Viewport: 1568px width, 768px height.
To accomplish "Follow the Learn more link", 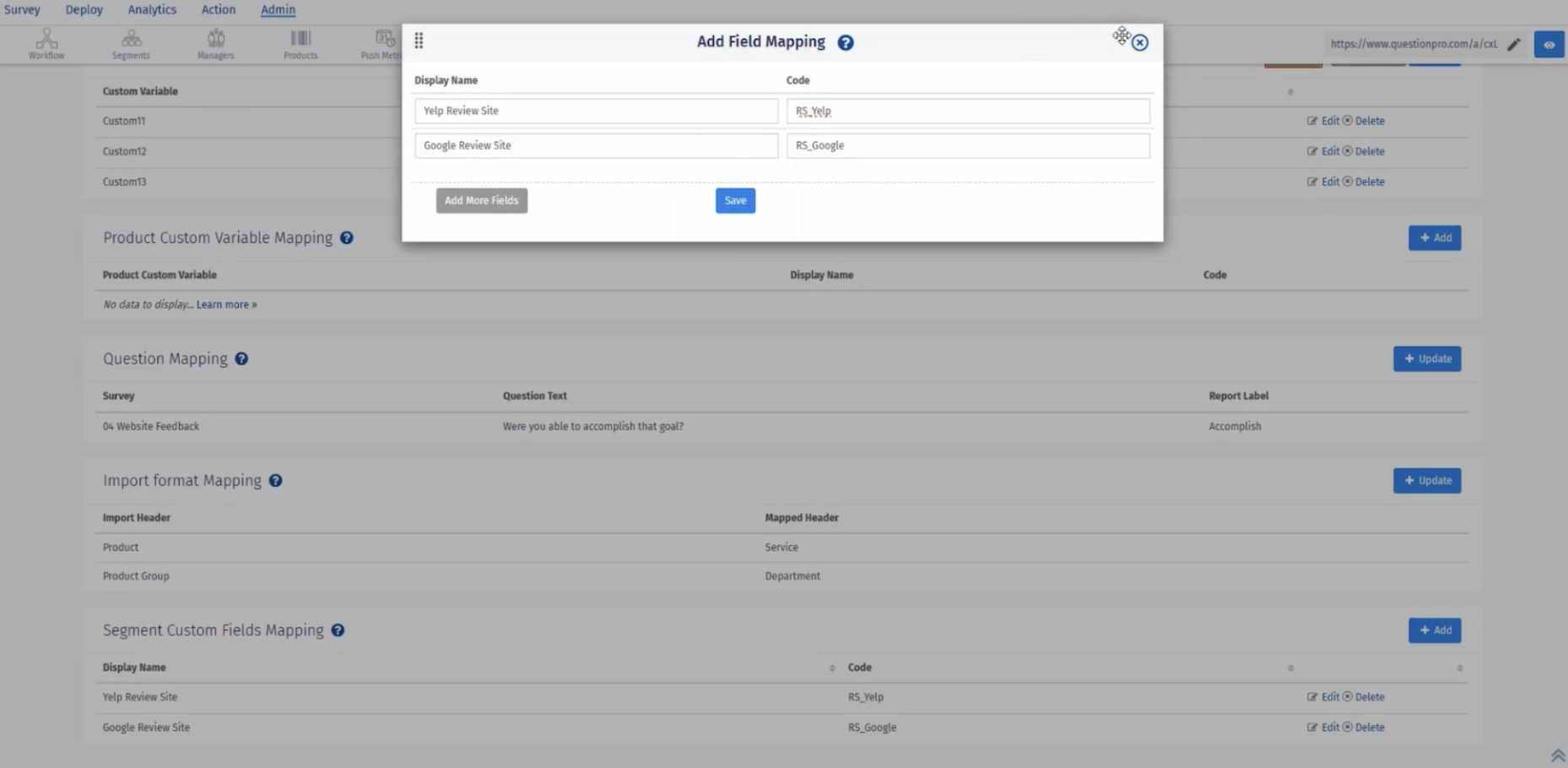I will pyautogui.click(x=226, y=305).
